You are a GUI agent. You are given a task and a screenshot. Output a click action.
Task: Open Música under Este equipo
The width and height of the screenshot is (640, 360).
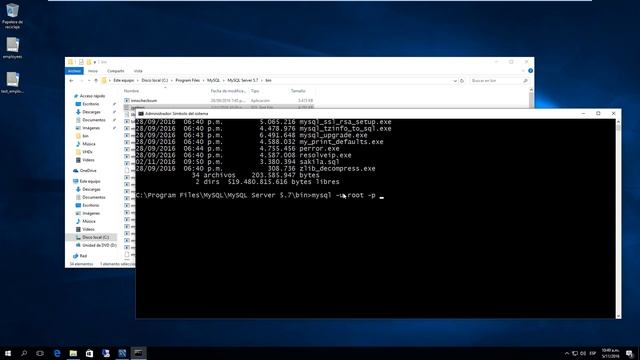(x=88, y=221)
